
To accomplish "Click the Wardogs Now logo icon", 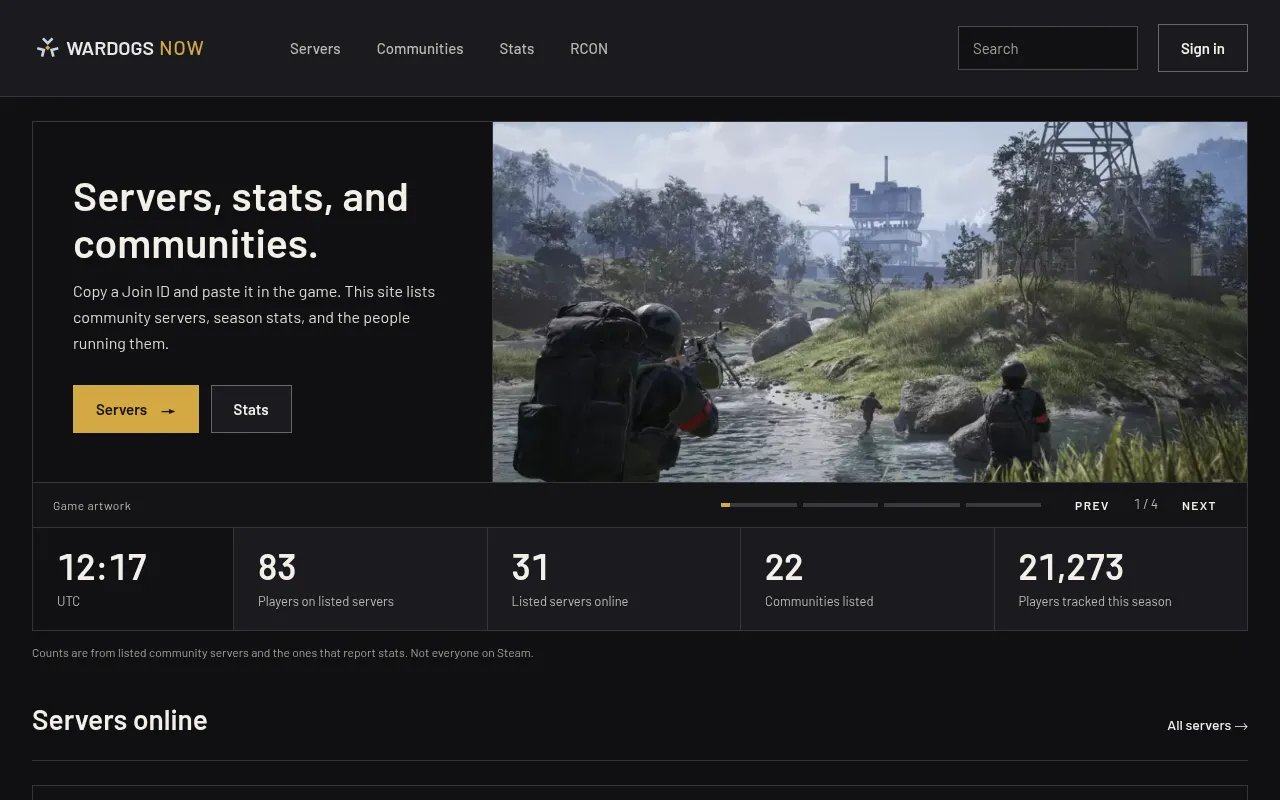I will tap(47, 48).
